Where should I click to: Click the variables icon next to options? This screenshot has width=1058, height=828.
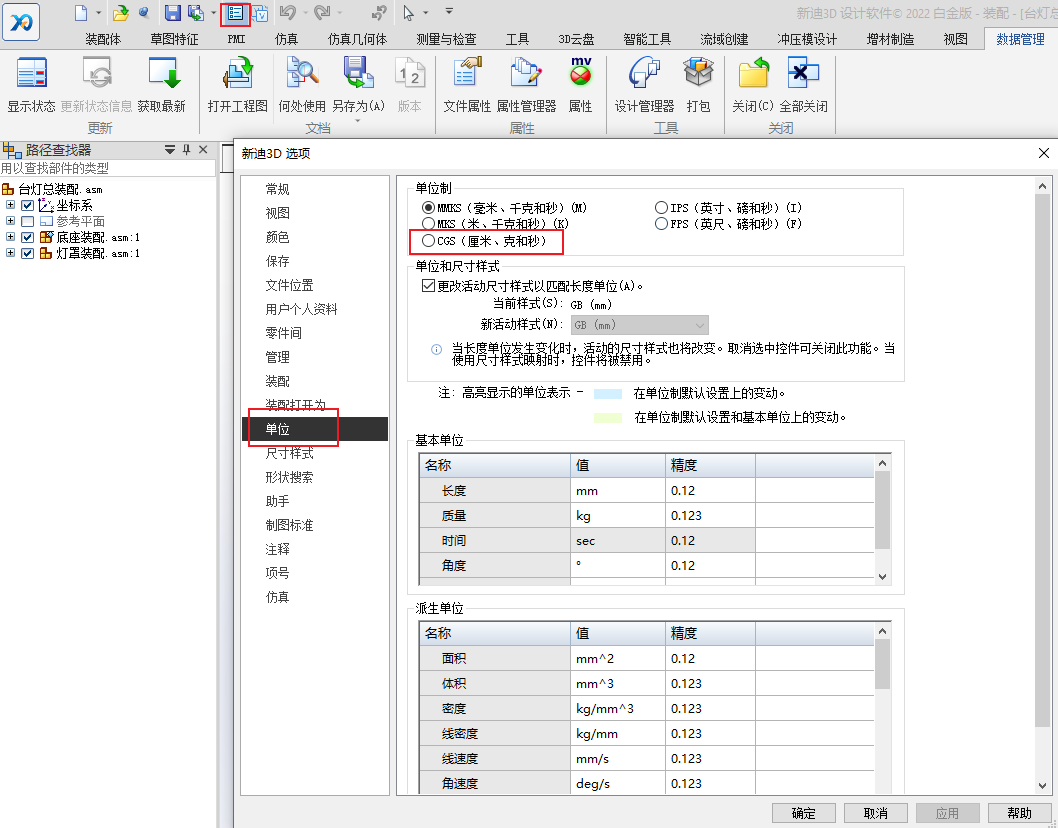pyautogui.click(x=260, y=13)
